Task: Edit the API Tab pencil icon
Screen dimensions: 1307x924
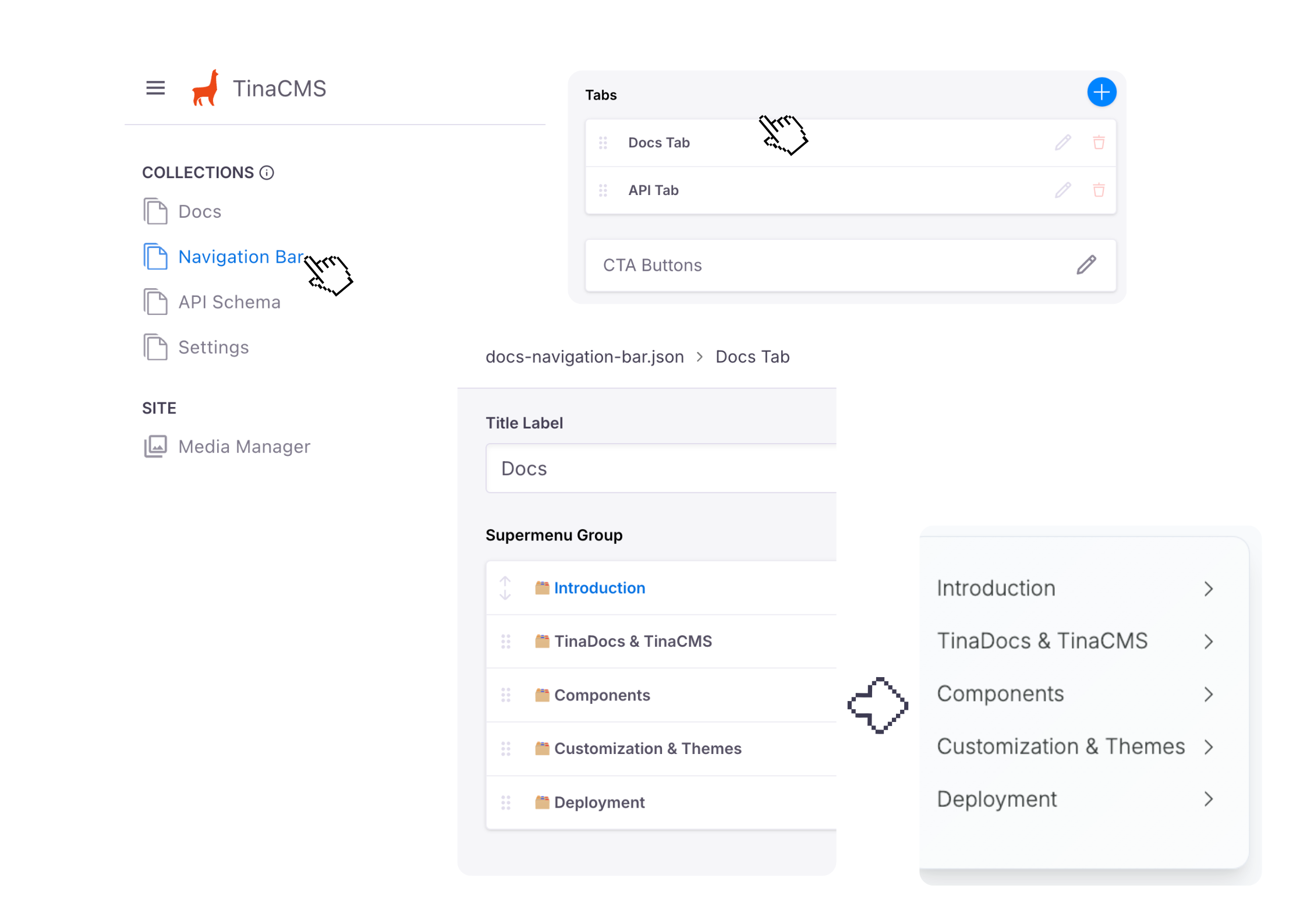Action: pyautogui.click(x=1062, y=190)
